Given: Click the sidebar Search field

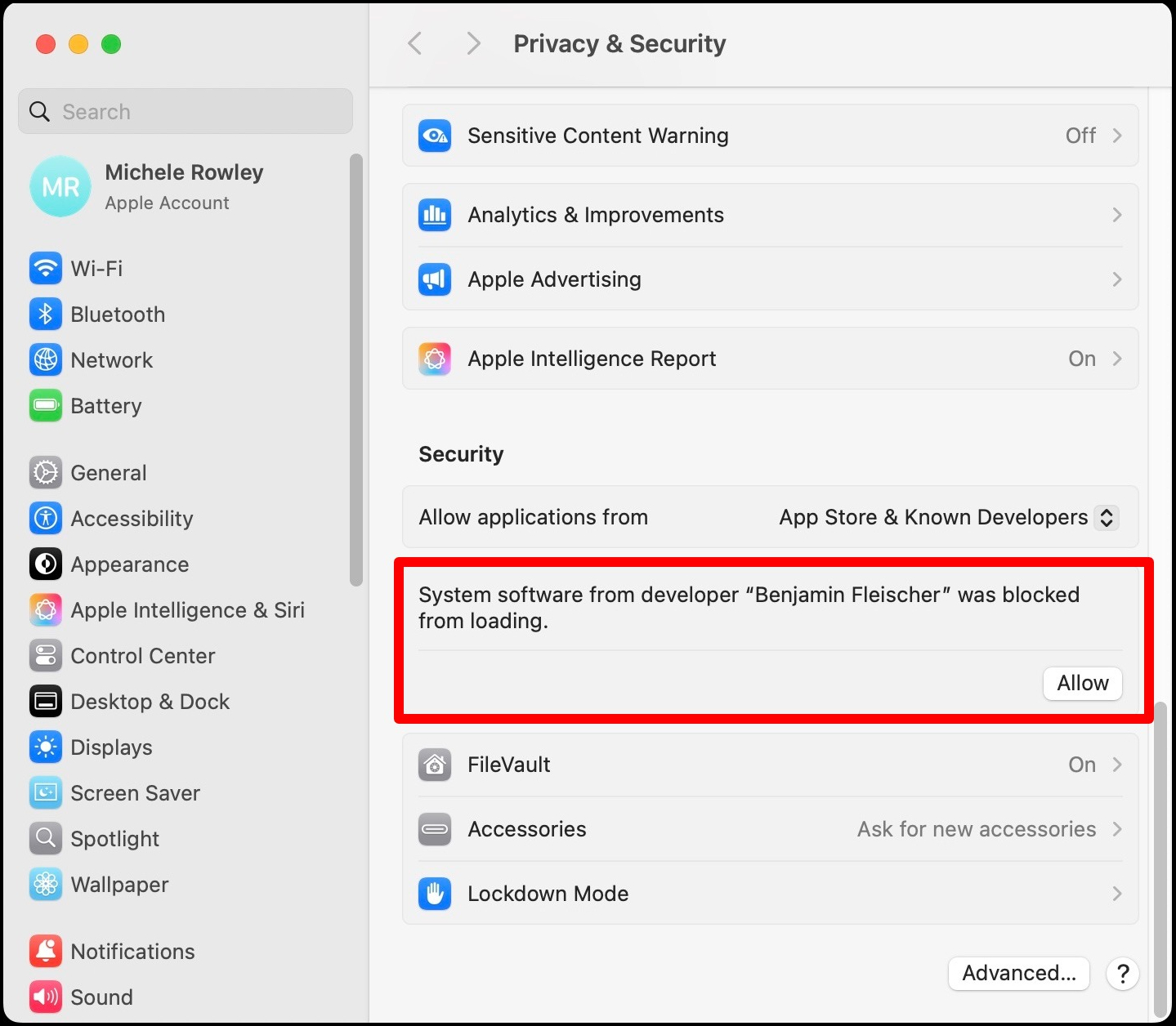Looking at the screenshot, I should pyautogui.click(x=186, y=112).
